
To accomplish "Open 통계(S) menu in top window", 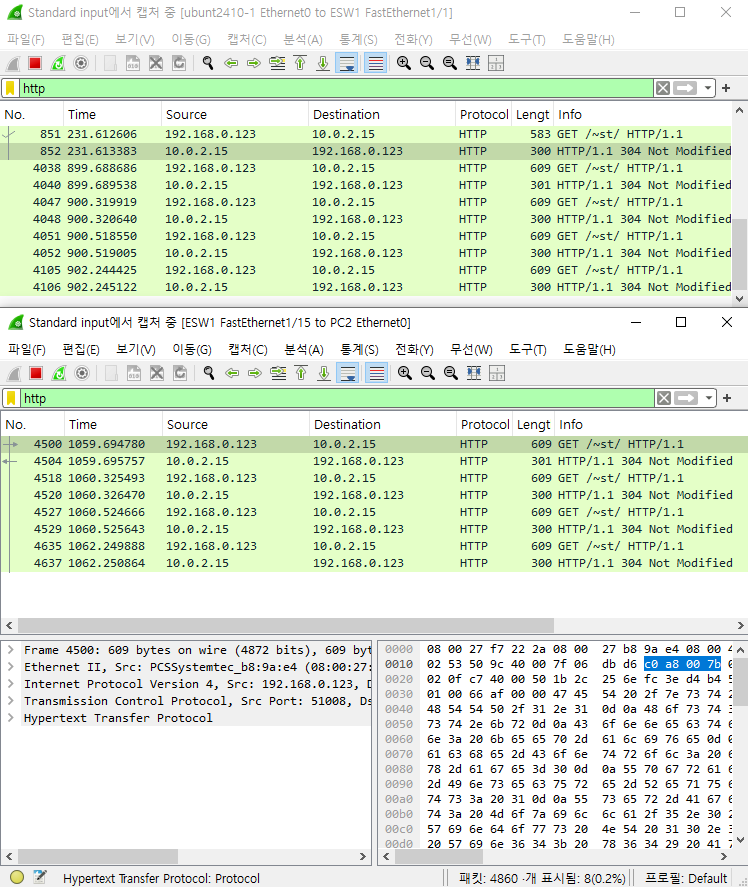I will point(358,40).
